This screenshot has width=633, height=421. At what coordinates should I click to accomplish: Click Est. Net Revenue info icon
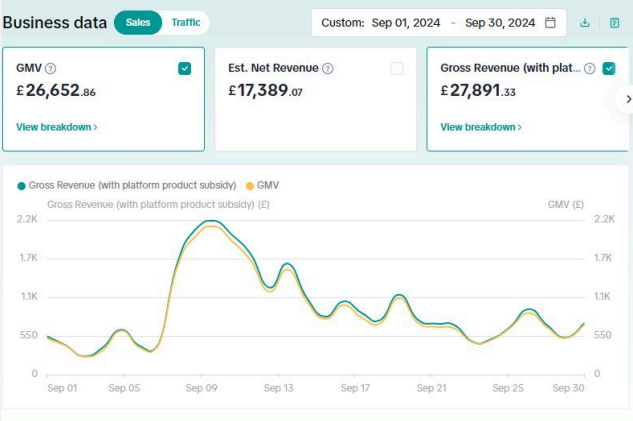click(x=328, y=69)
